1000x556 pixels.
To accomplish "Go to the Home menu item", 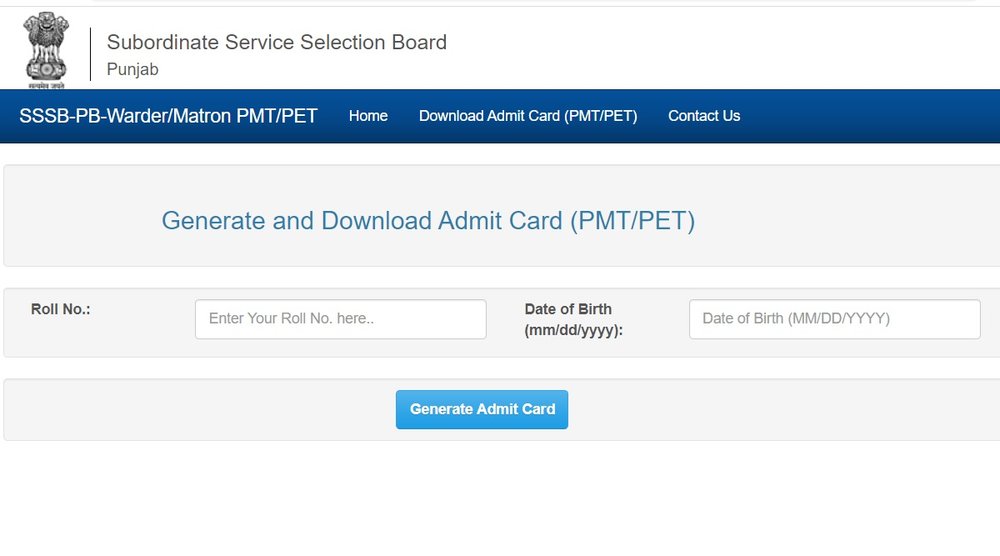I will tap(368, 116).
